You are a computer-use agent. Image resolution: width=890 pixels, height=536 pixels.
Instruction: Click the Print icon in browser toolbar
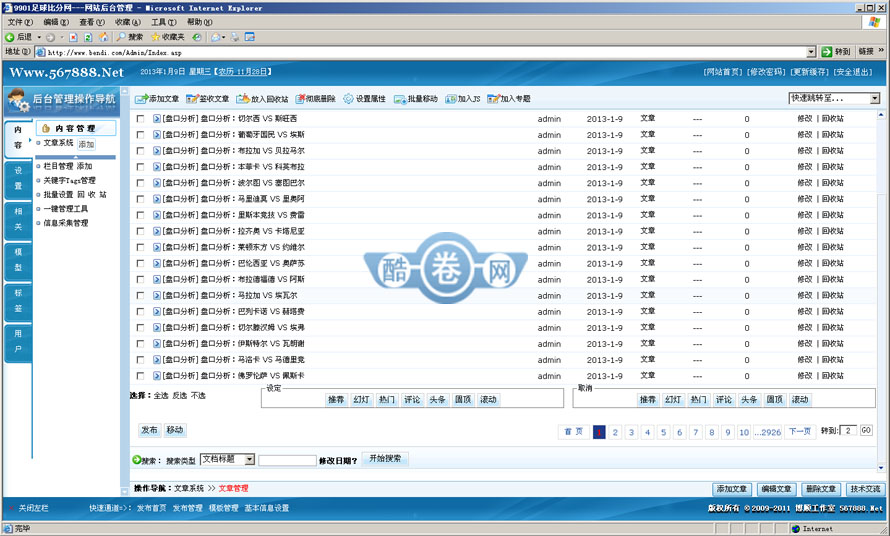(x=234, y=37)
